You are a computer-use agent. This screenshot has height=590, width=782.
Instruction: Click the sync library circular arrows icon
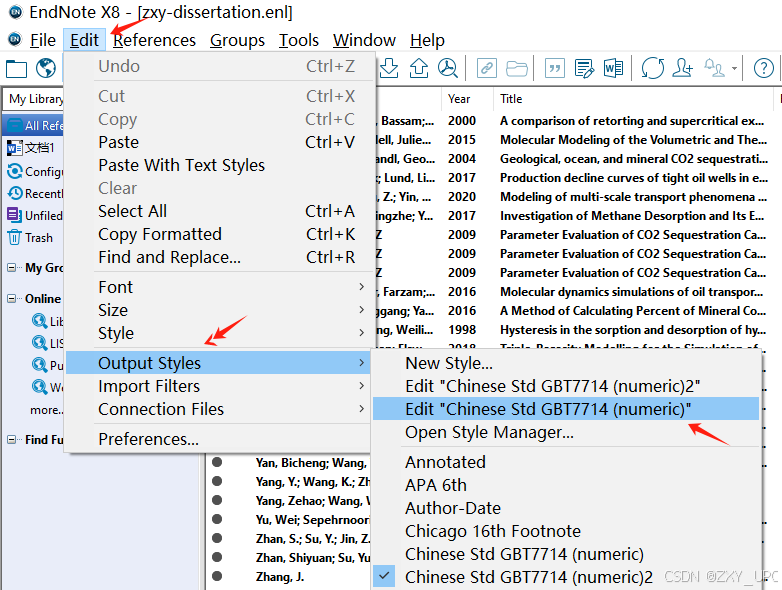[652, 68]
